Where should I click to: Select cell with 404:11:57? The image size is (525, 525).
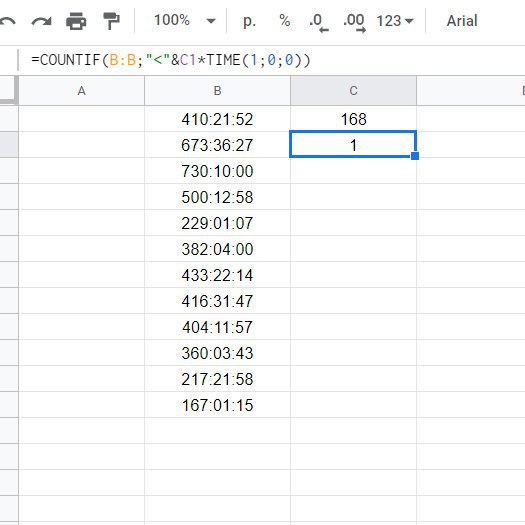coord(217,327)
